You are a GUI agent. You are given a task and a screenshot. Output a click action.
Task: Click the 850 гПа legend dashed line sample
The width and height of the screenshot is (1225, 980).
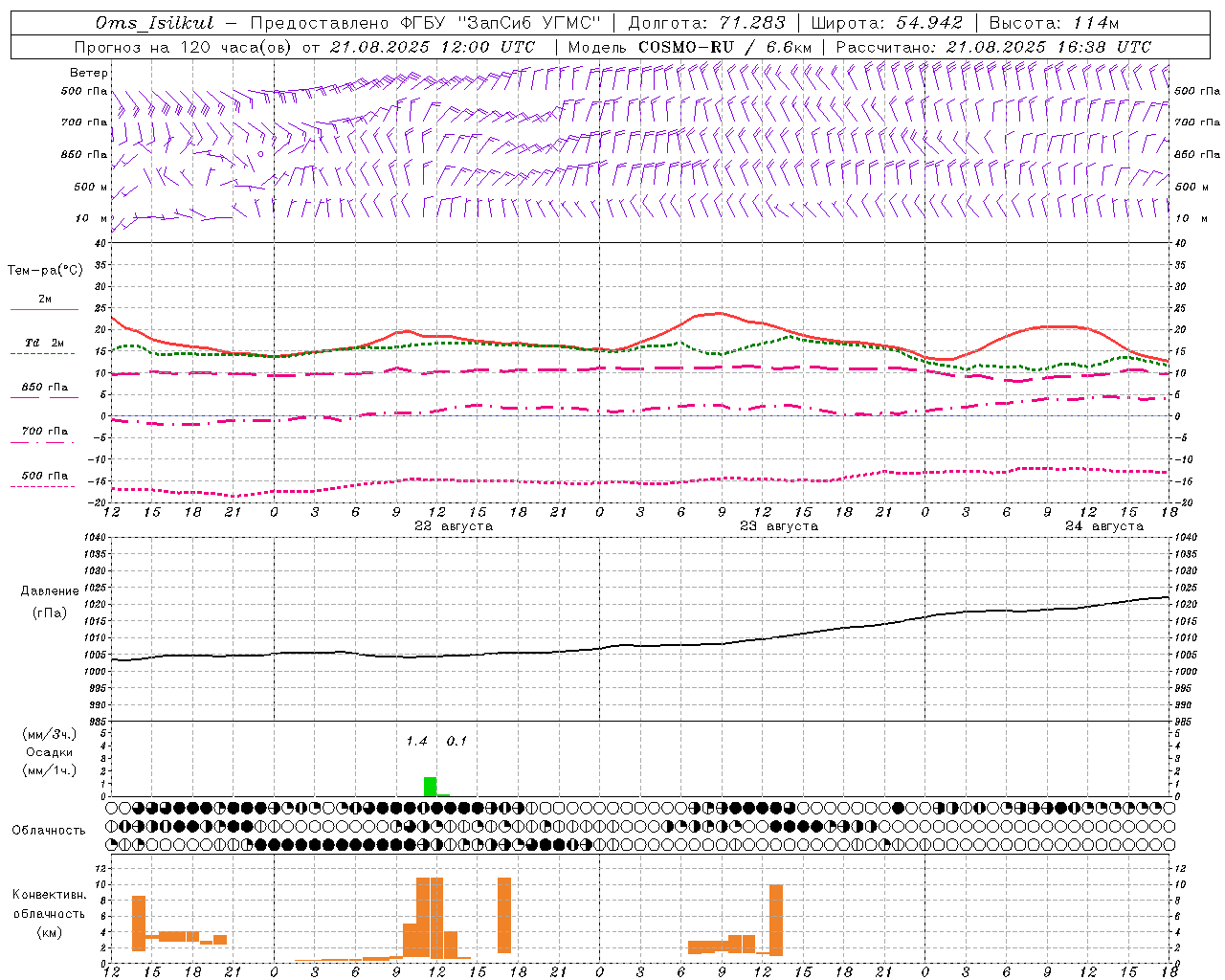tap(44, 398)
